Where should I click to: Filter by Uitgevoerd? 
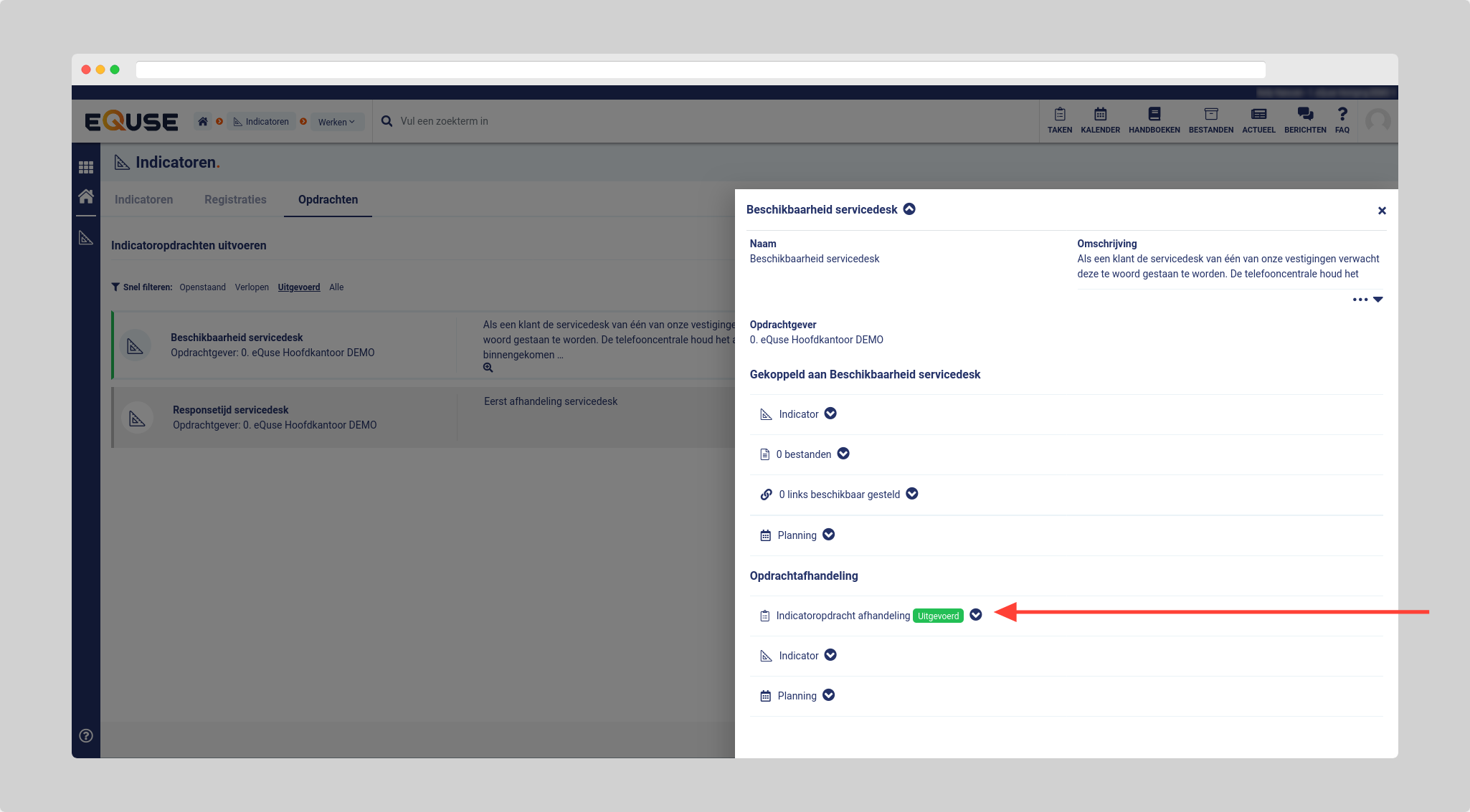click(x=299, y=287)
